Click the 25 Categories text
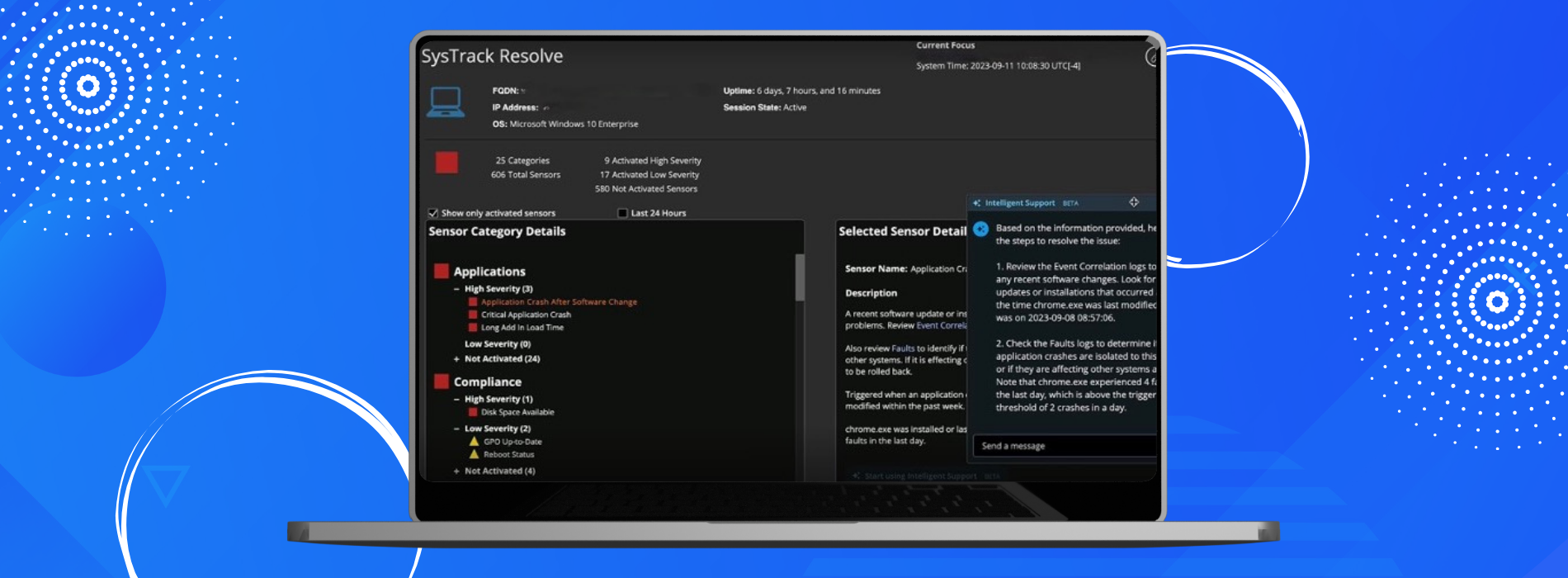 (x=522, y=161)
